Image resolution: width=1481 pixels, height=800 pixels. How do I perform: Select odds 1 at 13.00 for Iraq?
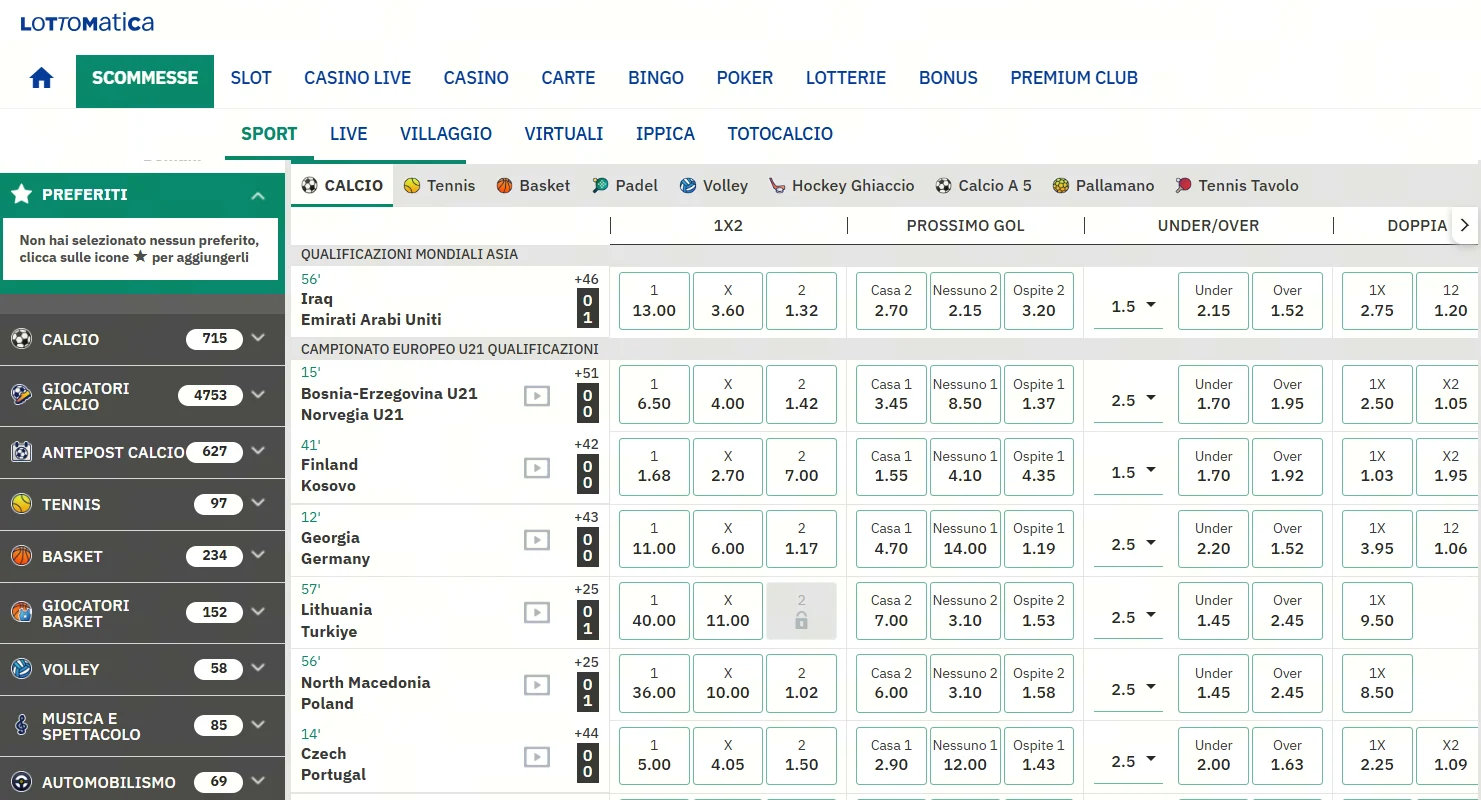(x=654, y=301)
